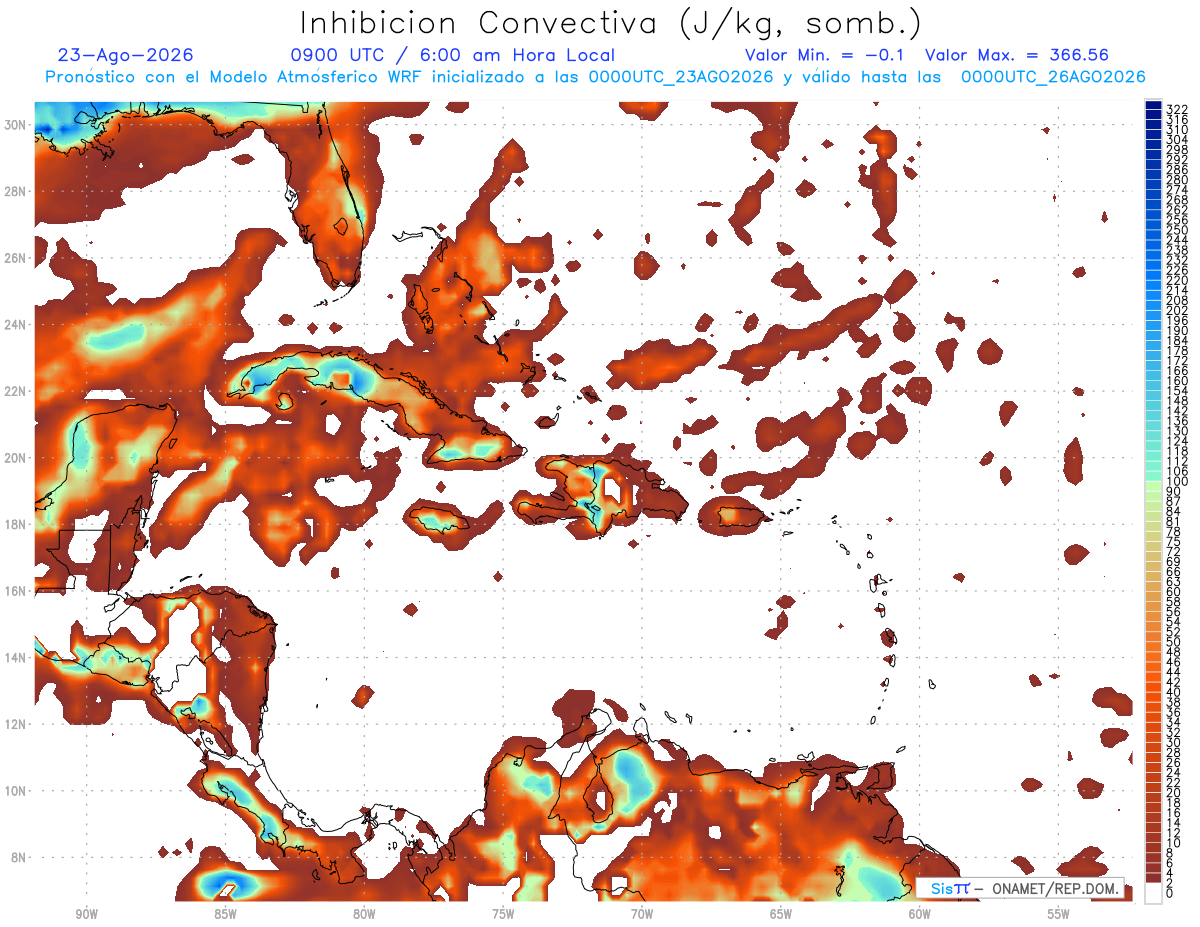Click the 'Valor Max. = 366.56' text
Viewport: 1200px width, 927px height.
[x=1017, y=55]
